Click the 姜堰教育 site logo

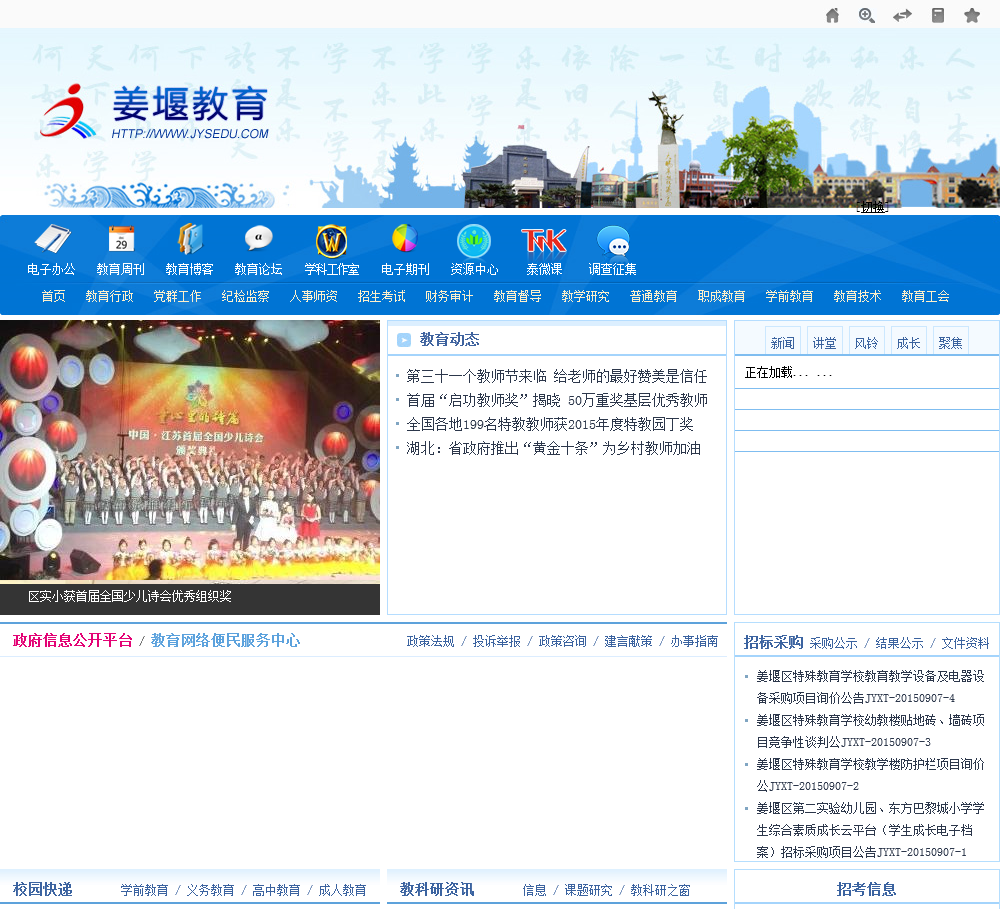point(155,113)
